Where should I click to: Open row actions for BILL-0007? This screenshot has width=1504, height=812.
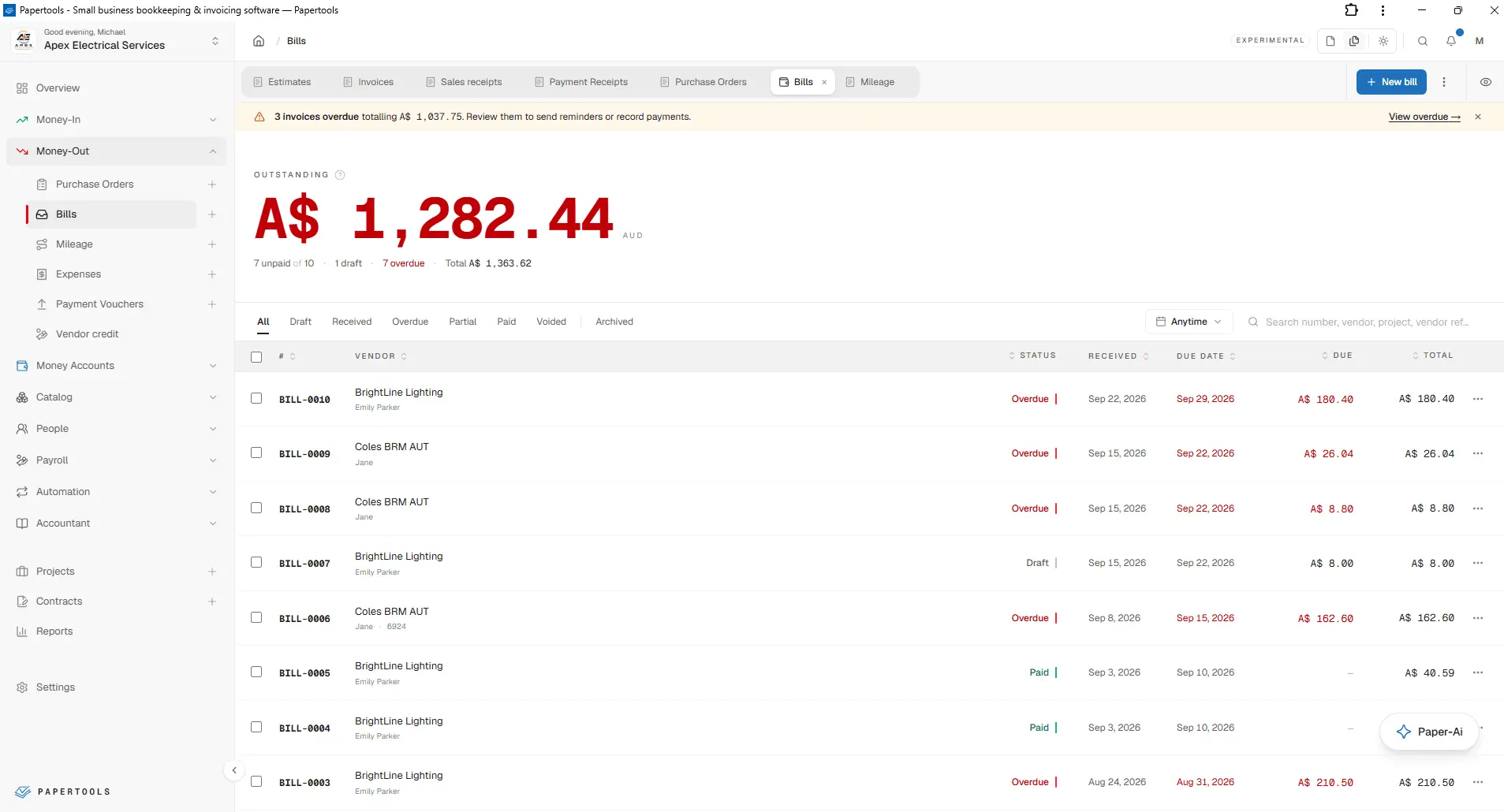click(x=1478, y=563)
